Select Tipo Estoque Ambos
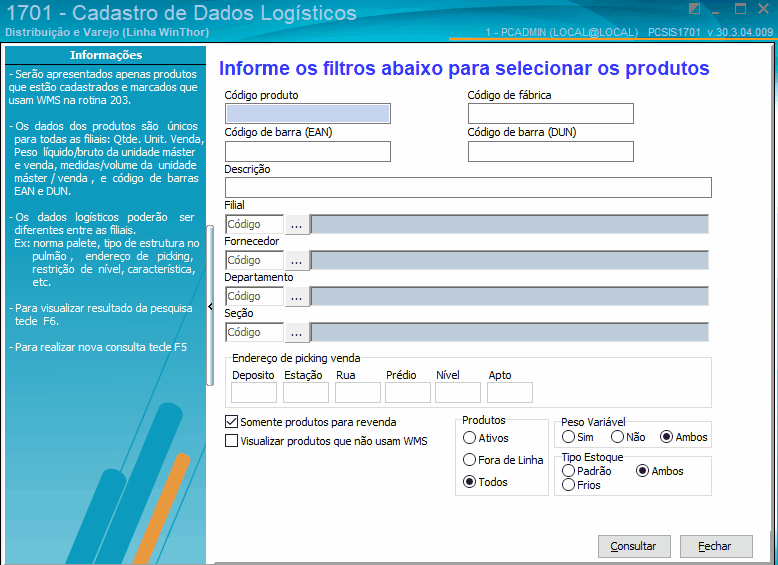The height and width of the screenshot is (565, 778). click(643, 471)
